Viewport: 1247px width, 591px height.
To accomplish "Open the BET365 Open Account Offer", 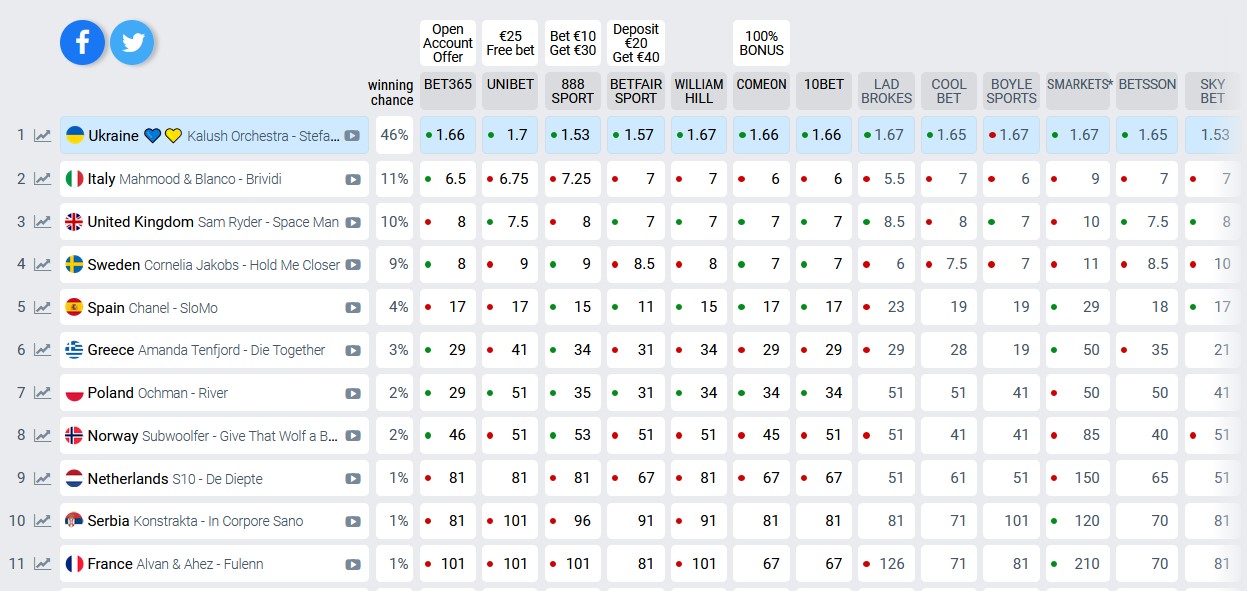I will (x=447, y=43).
